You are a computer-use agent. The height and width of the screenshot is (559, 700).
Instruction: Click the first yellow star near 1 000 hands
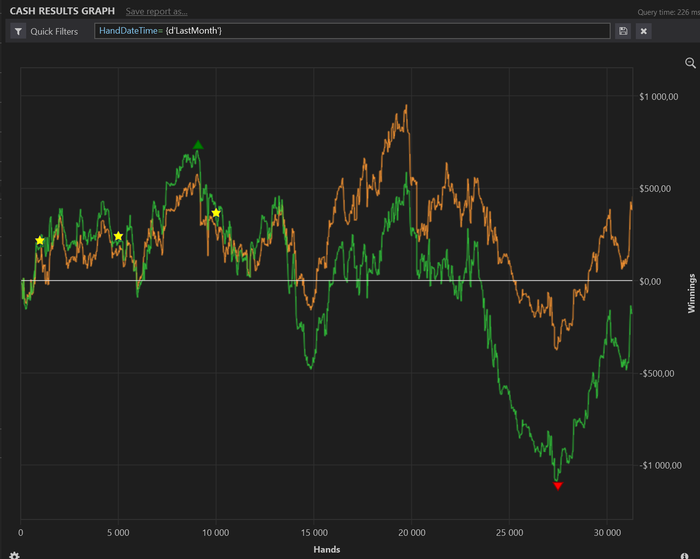tap(40, 241)
